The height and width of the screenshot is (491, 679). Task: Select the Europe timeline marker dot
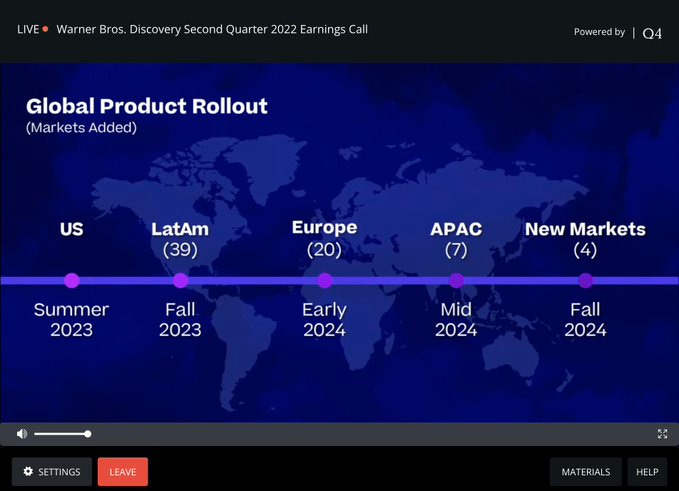click(x=325, y=281)
